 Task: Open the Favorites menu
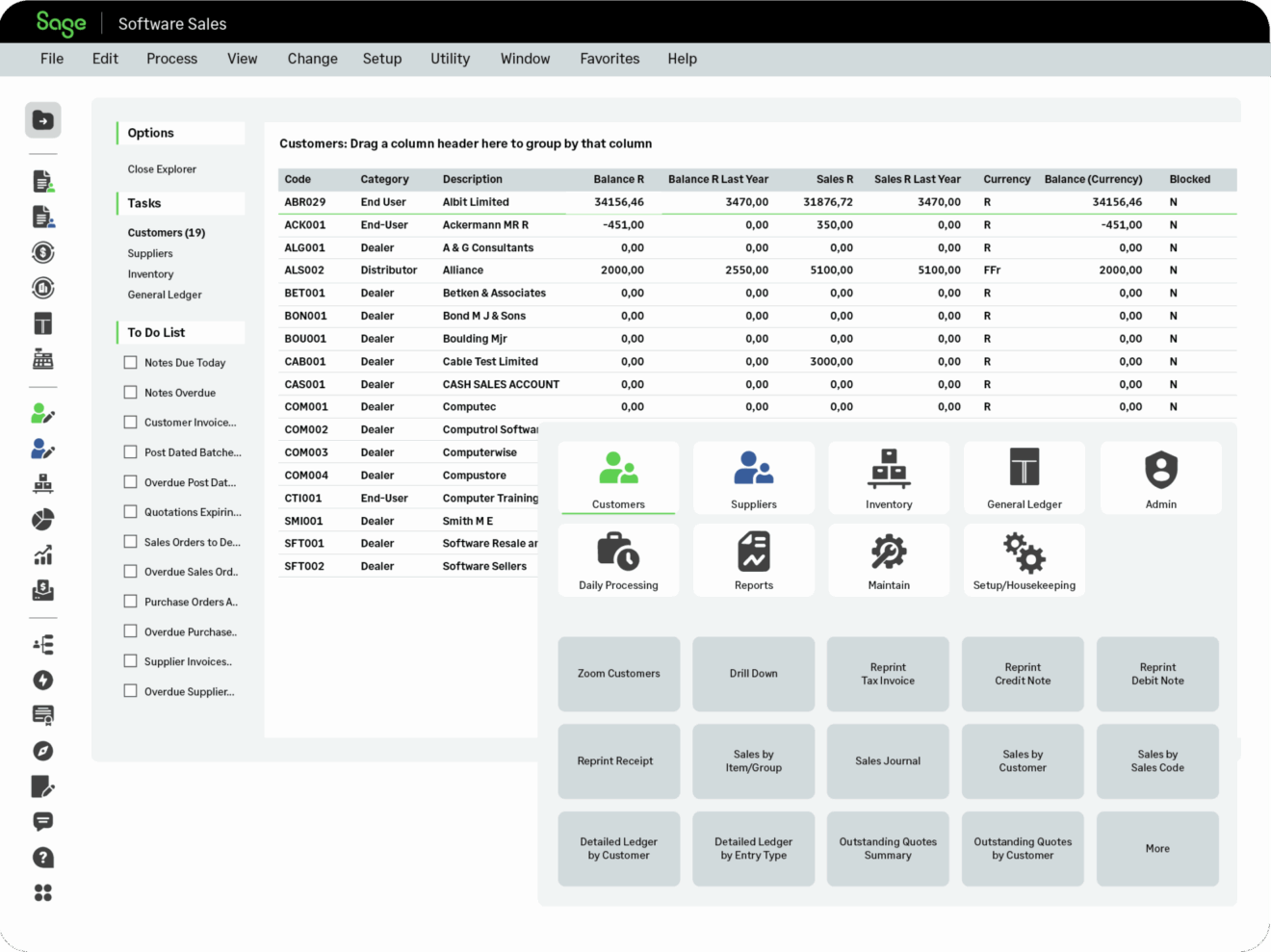click(x=610, y=59)
